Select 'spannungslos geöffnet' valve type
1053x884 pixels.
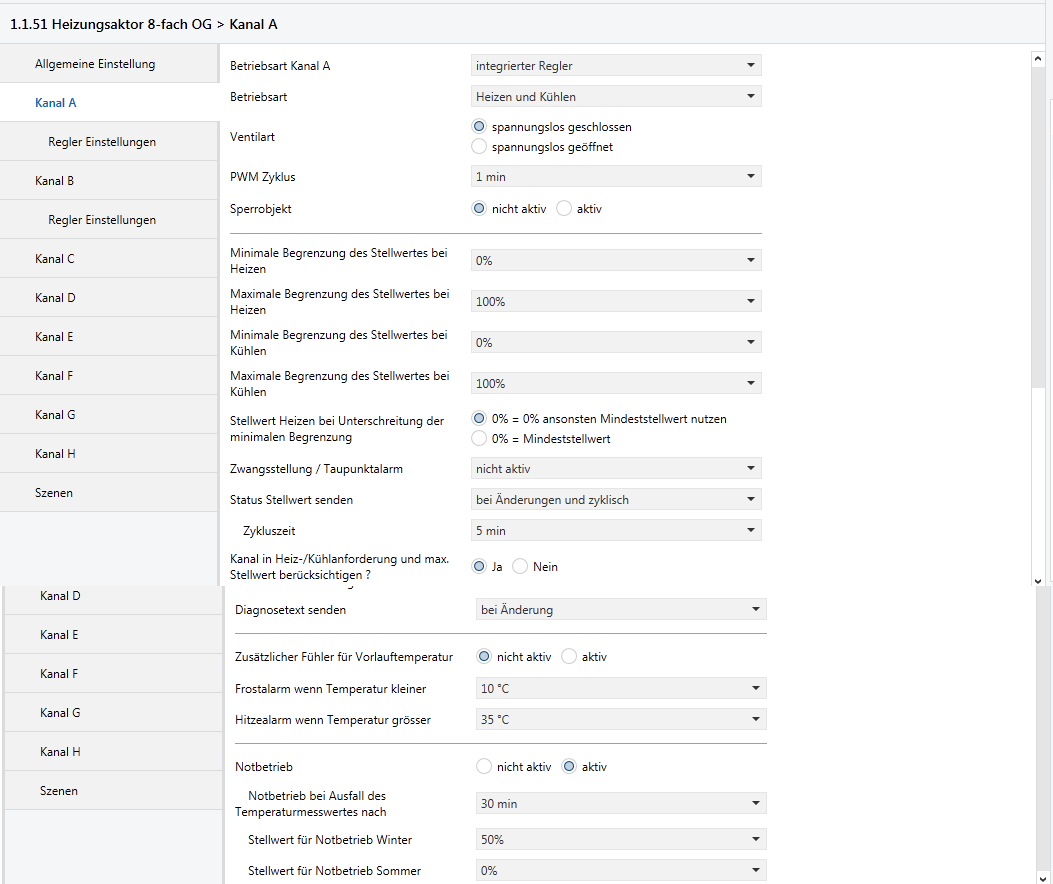click(x=479, y=147)
